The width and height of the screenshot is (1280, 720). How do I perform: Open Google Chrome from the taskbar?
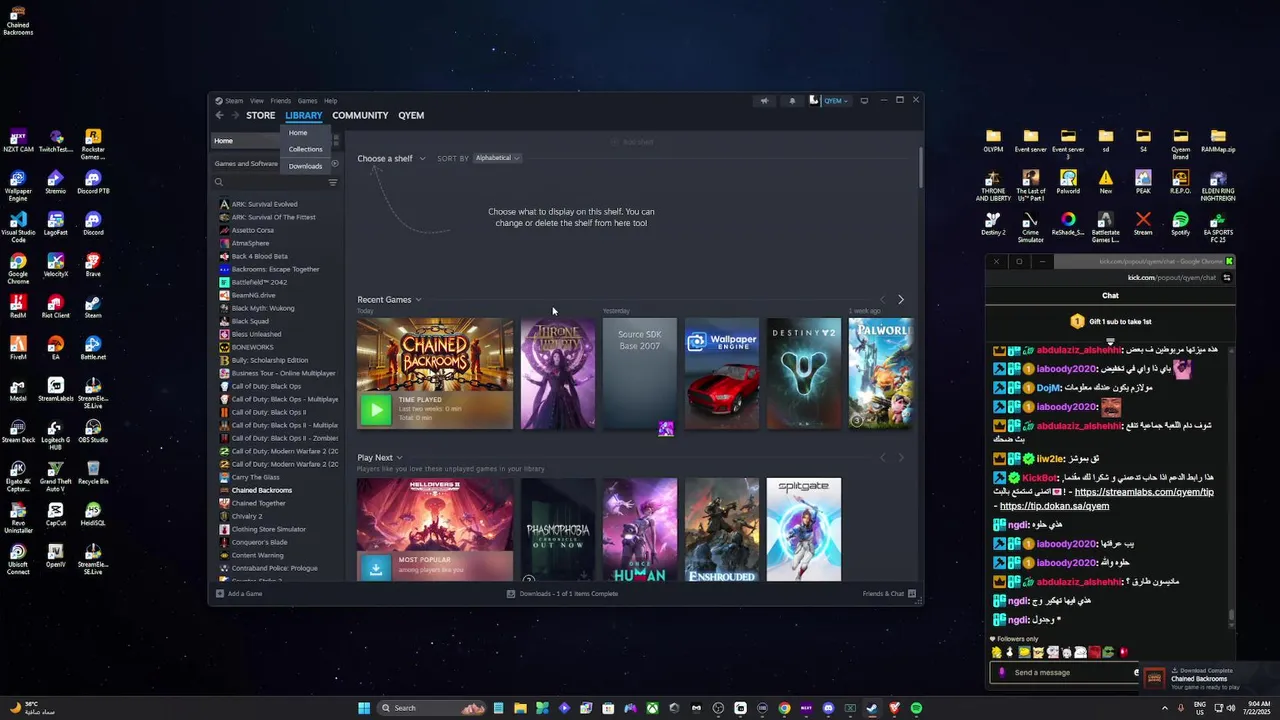point(784,708)
